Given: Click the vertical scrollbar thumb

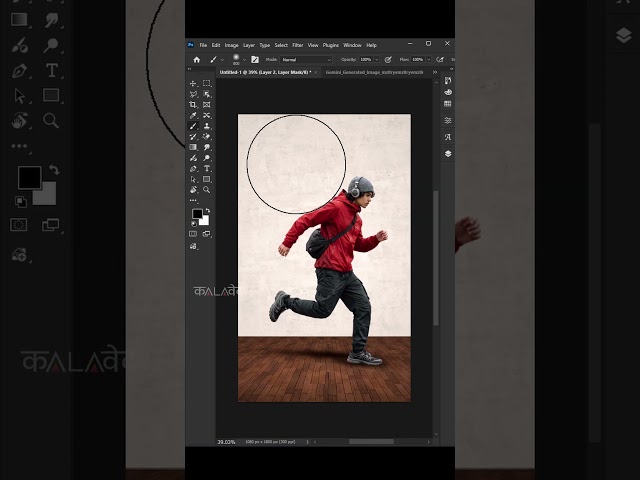Looking at the screenshot, I should click(x=436, y=258).
